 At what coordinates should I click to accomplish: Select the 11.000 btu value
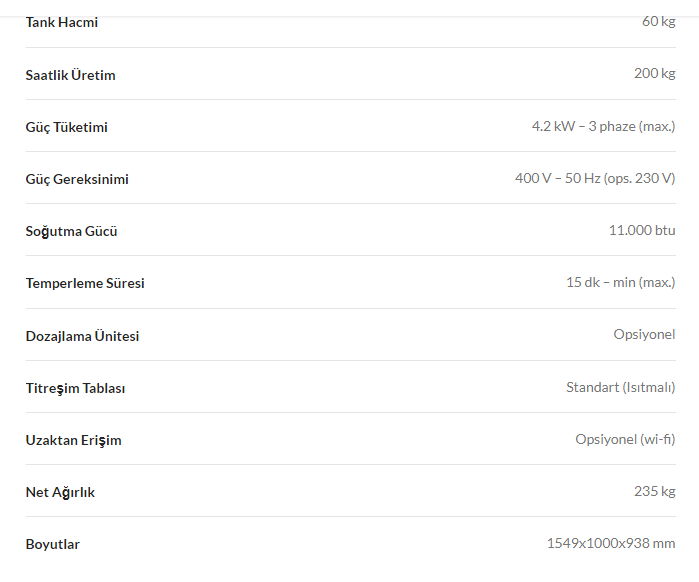click(642, 230)
